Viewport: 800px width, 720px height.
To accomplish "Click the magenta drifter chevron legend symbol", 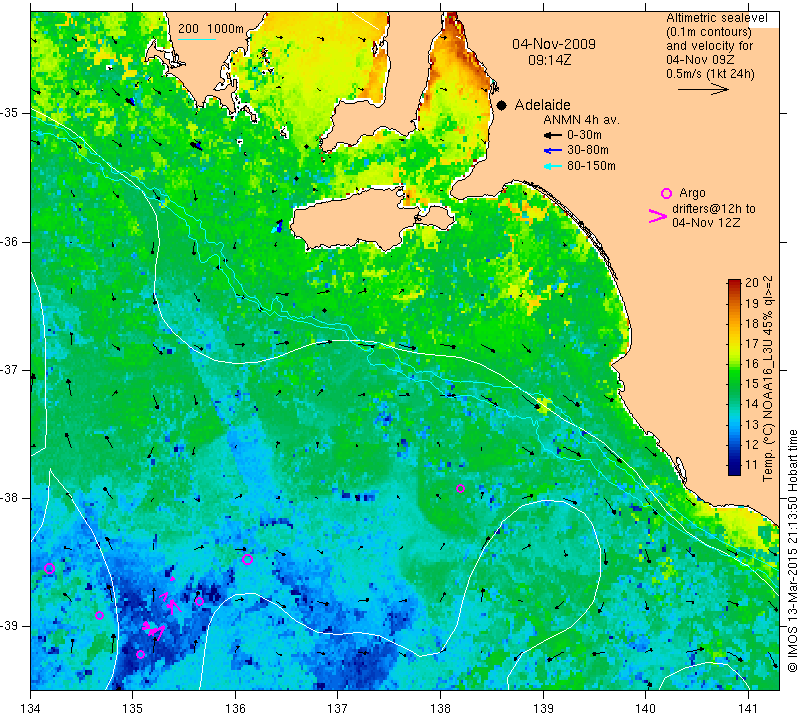I will [x=658, y=216].
